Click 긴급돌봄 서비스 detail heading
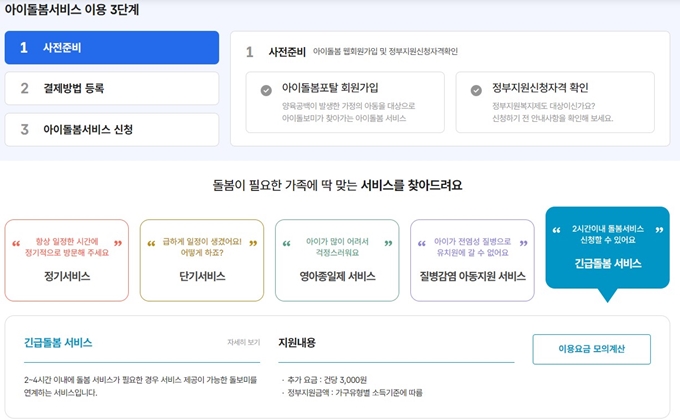 click(x=58, y=343)
